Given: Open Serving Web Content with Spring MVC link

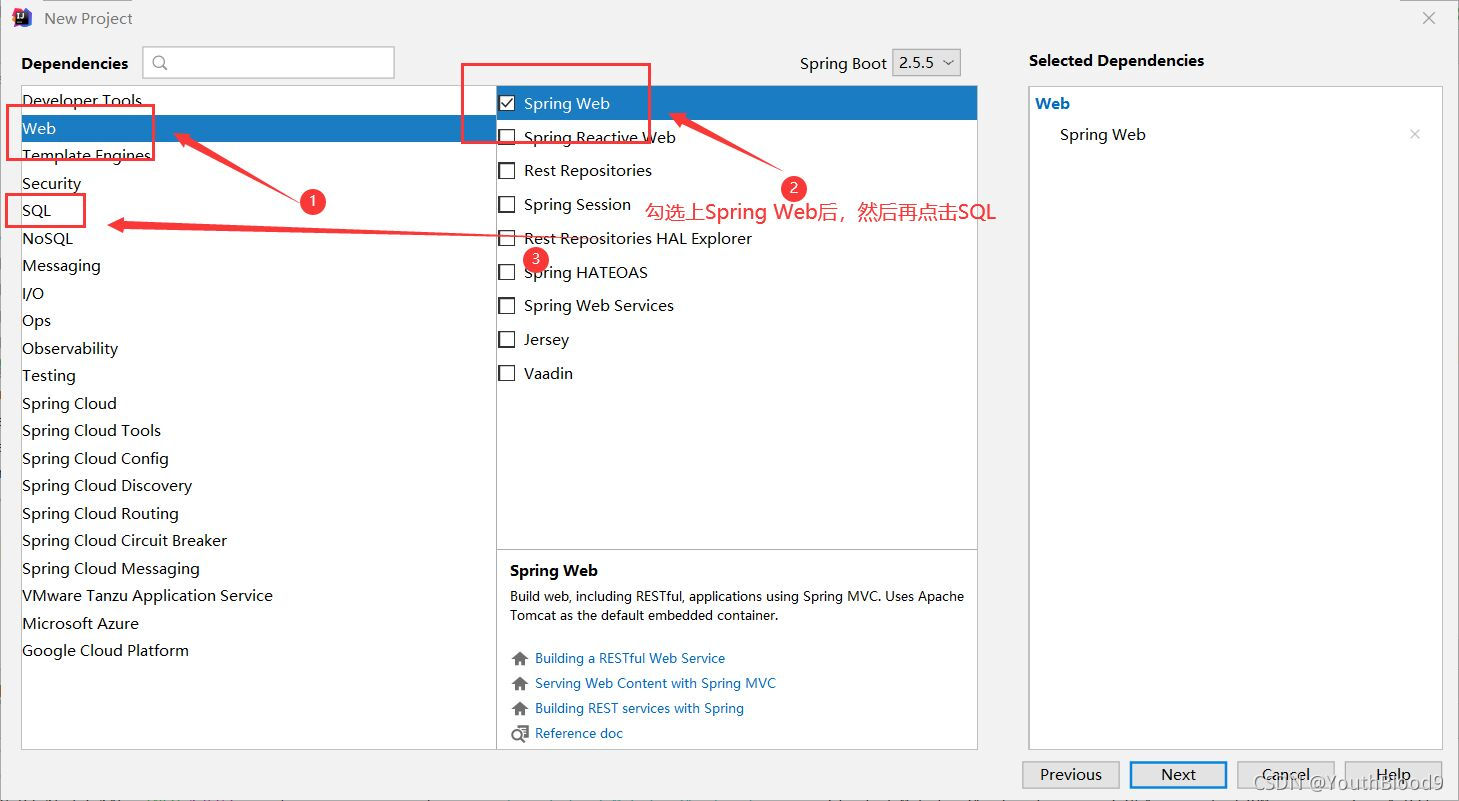Looking at the screenshot, I should [x=655, y=683].
